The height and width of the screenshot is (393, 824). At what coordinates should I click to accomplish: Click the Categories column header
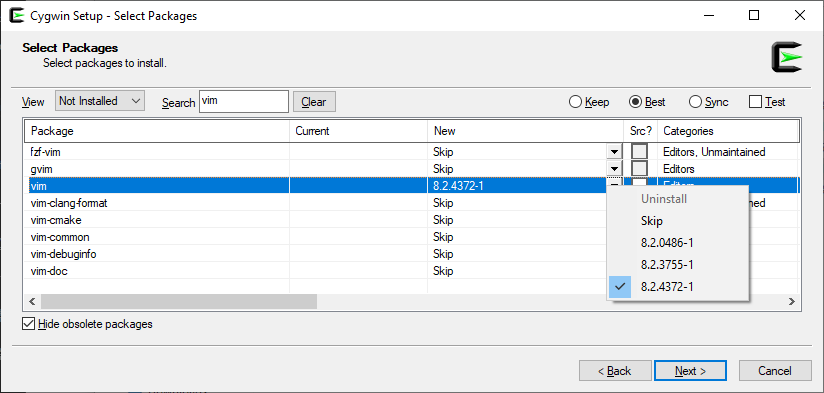(728, 131)
